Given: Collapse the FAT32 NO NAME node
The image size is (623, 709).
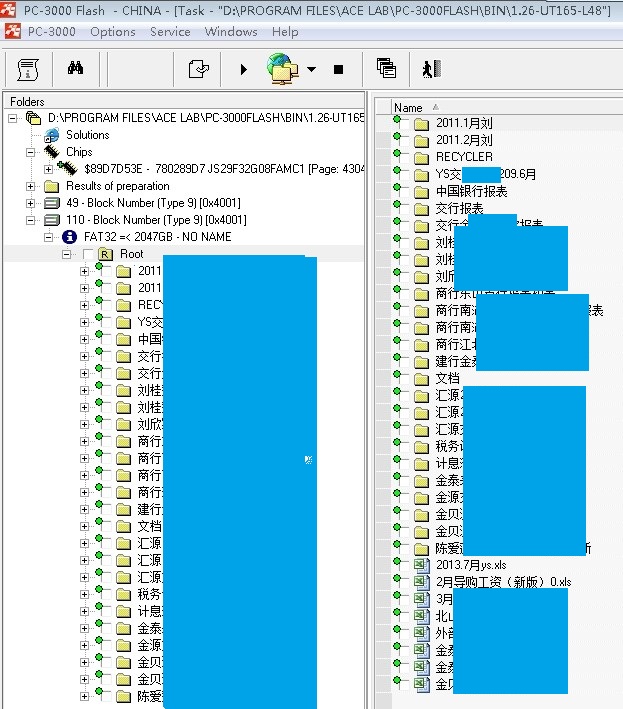Looking at the screenshot, I should tap(48, 237).
